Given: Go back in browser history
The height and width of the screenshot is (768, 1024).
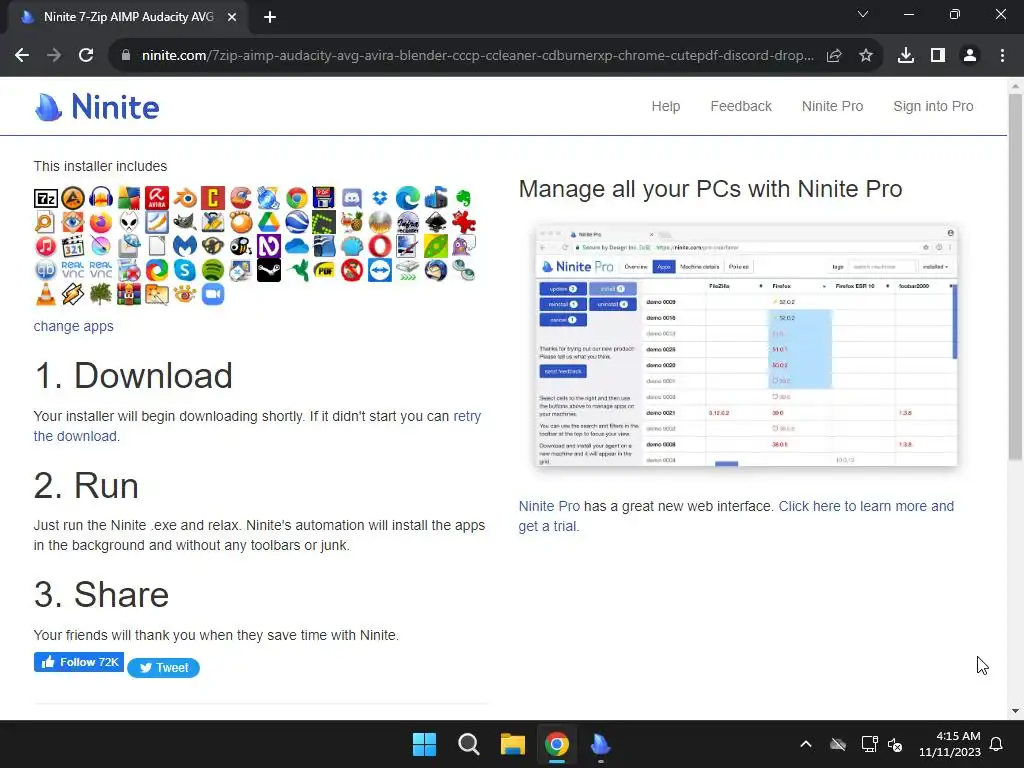Looking at the screenshot, I should (x=22, y=56).
